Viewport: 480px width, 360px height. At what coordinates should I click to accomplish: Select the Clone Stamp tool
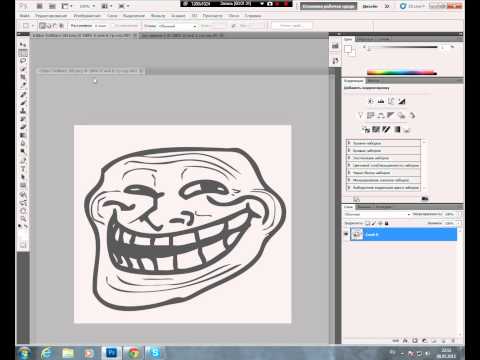[23, 111]
